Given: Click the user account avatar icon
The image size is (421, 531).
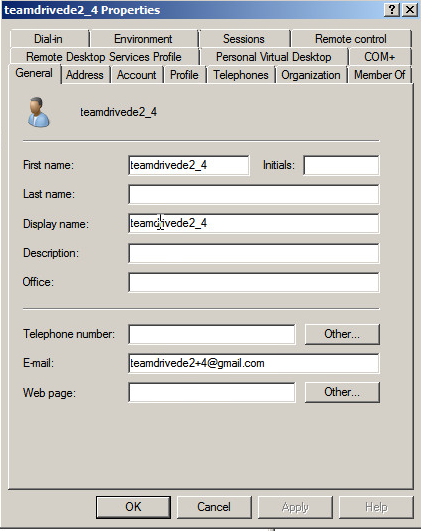Looking at the screenshot, I should point(38,112).
